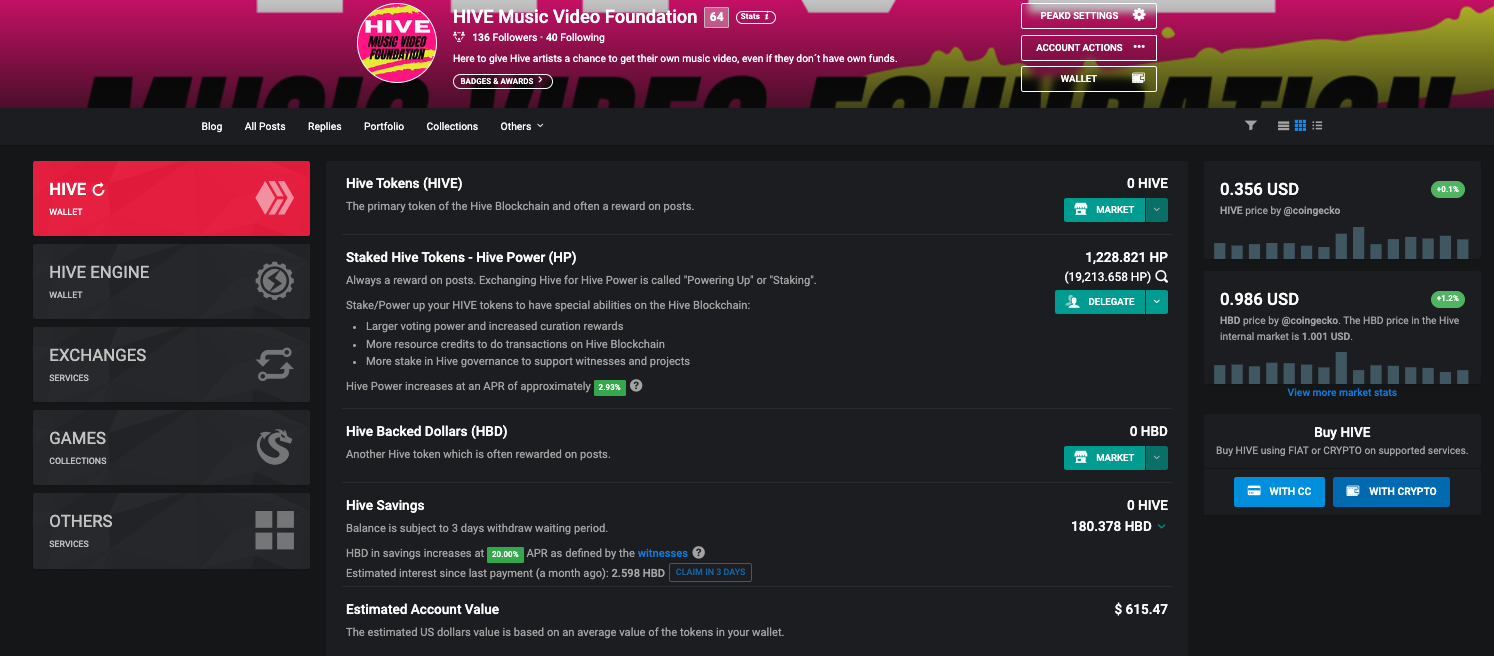Click the HIVE price bar chart
The height and width of the screenshot is (656, 1494).
pyautogui.click(x=1341, y=243)
